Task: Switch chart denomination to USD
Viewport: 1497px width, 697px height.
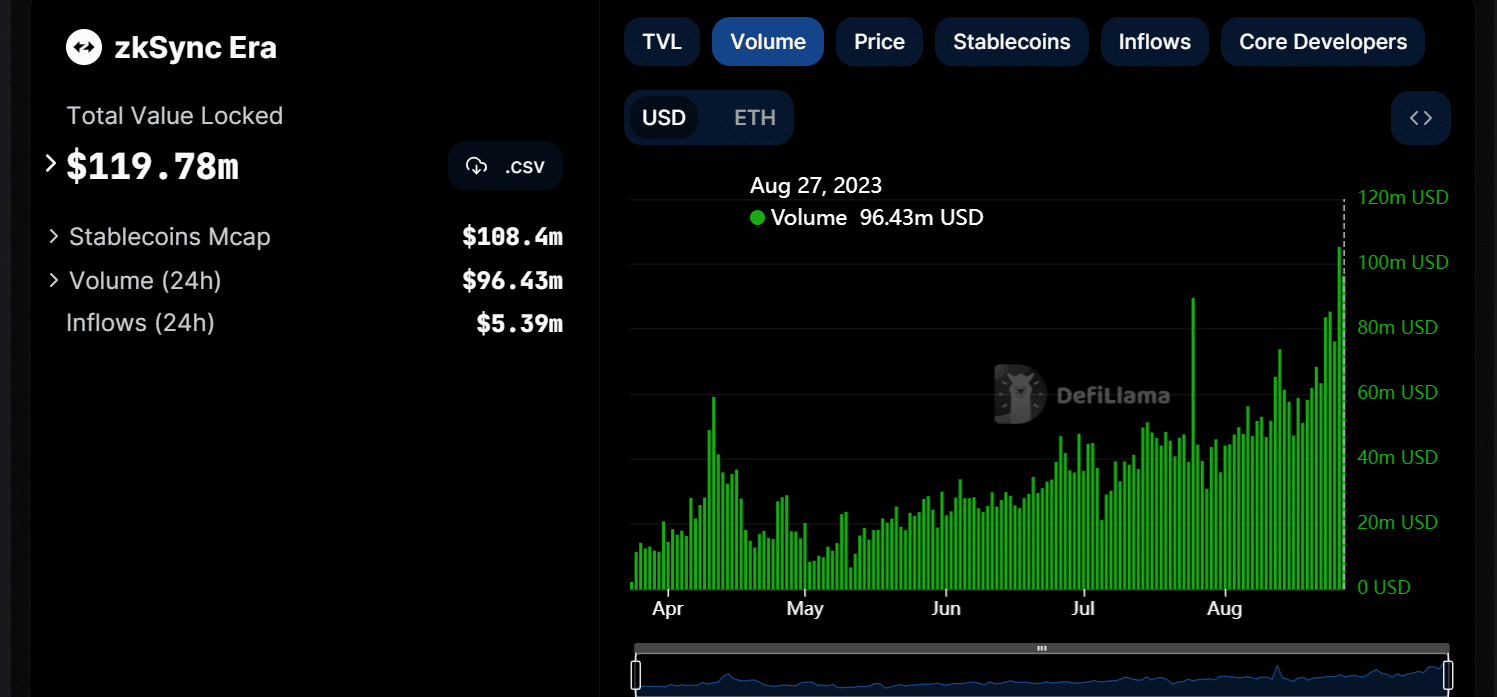Action: click(664, 118)
